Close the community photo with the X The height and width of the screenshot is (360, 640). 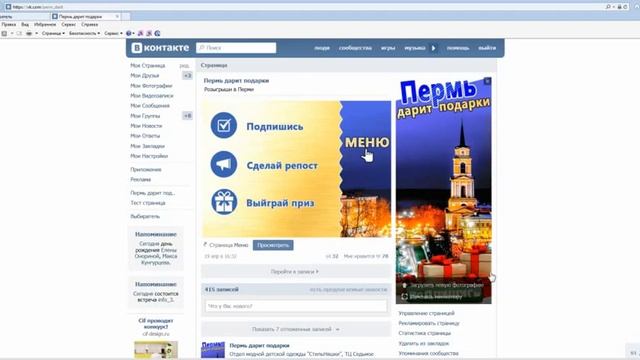pos(487,81)
